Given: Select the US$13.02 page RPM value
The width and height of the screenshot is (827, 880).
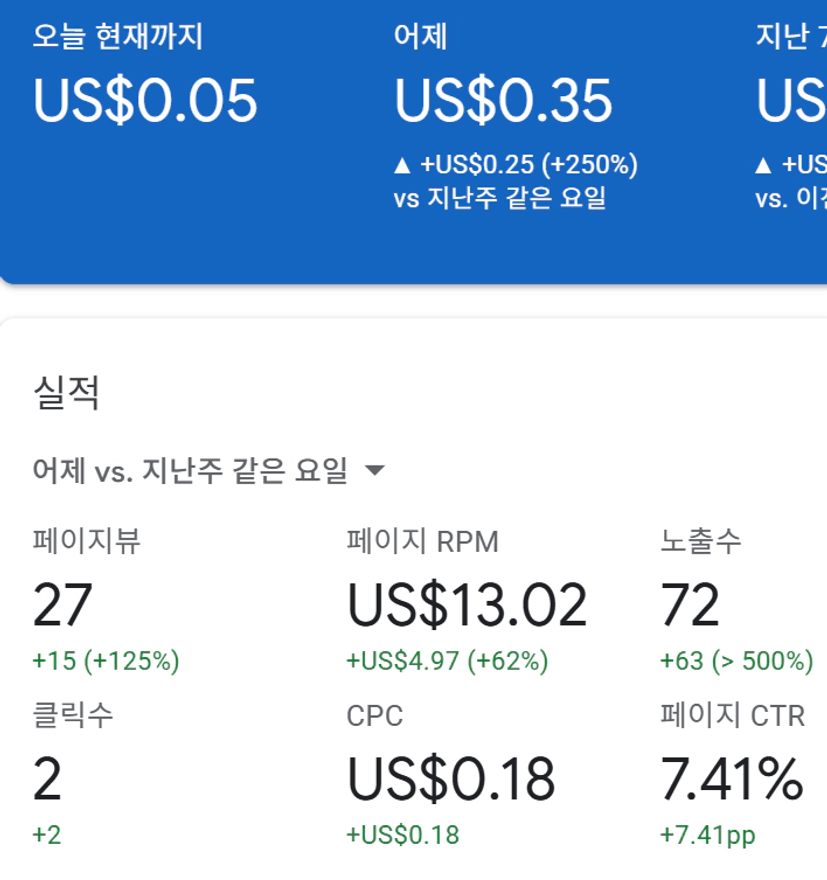Looking at the screenshot, I should click(467, 604).
